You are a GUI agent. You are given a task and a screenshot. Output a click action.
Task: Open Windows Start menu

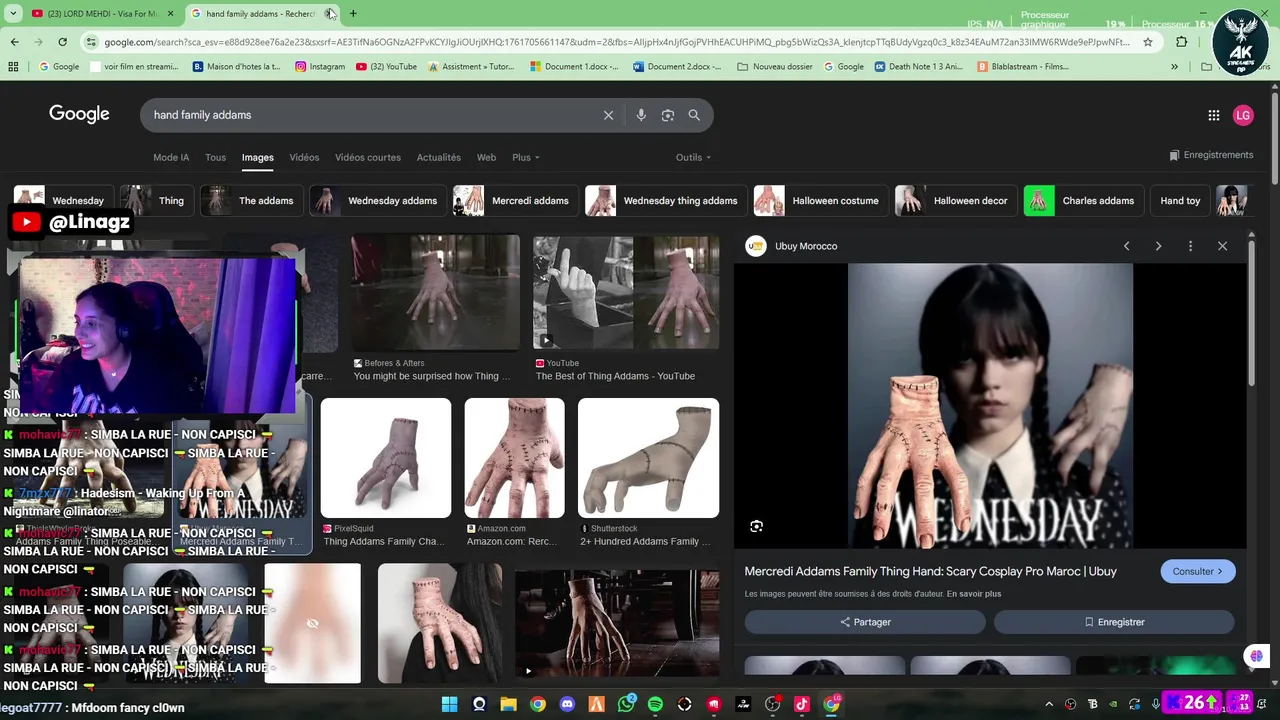(x=449, y=704)
